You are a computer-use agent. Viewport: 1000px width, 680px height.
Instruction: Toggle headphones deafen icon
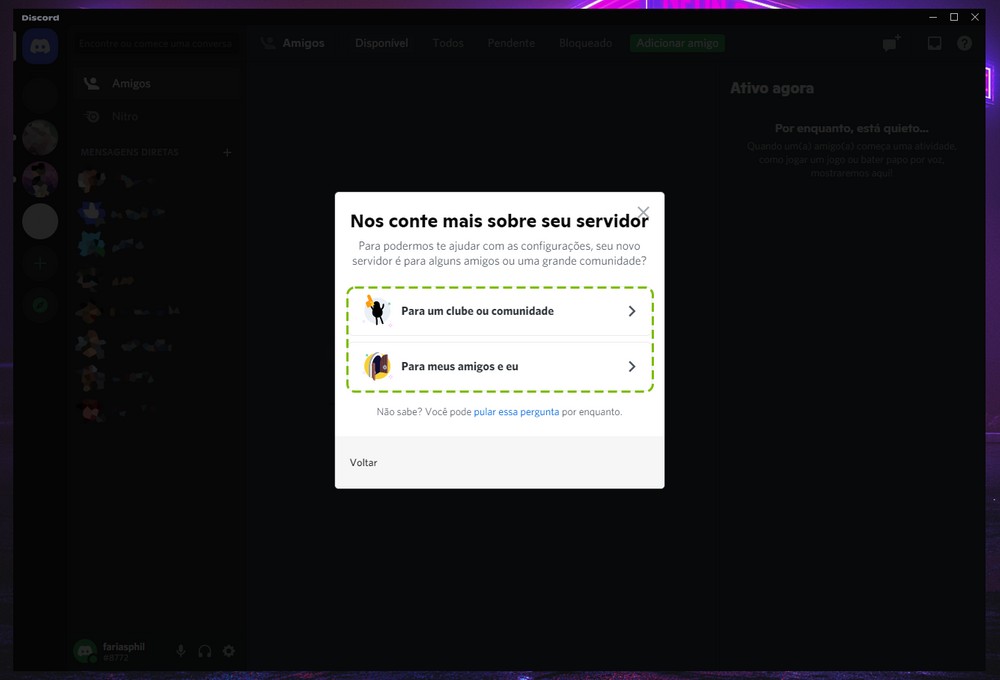tap(205, 651)
